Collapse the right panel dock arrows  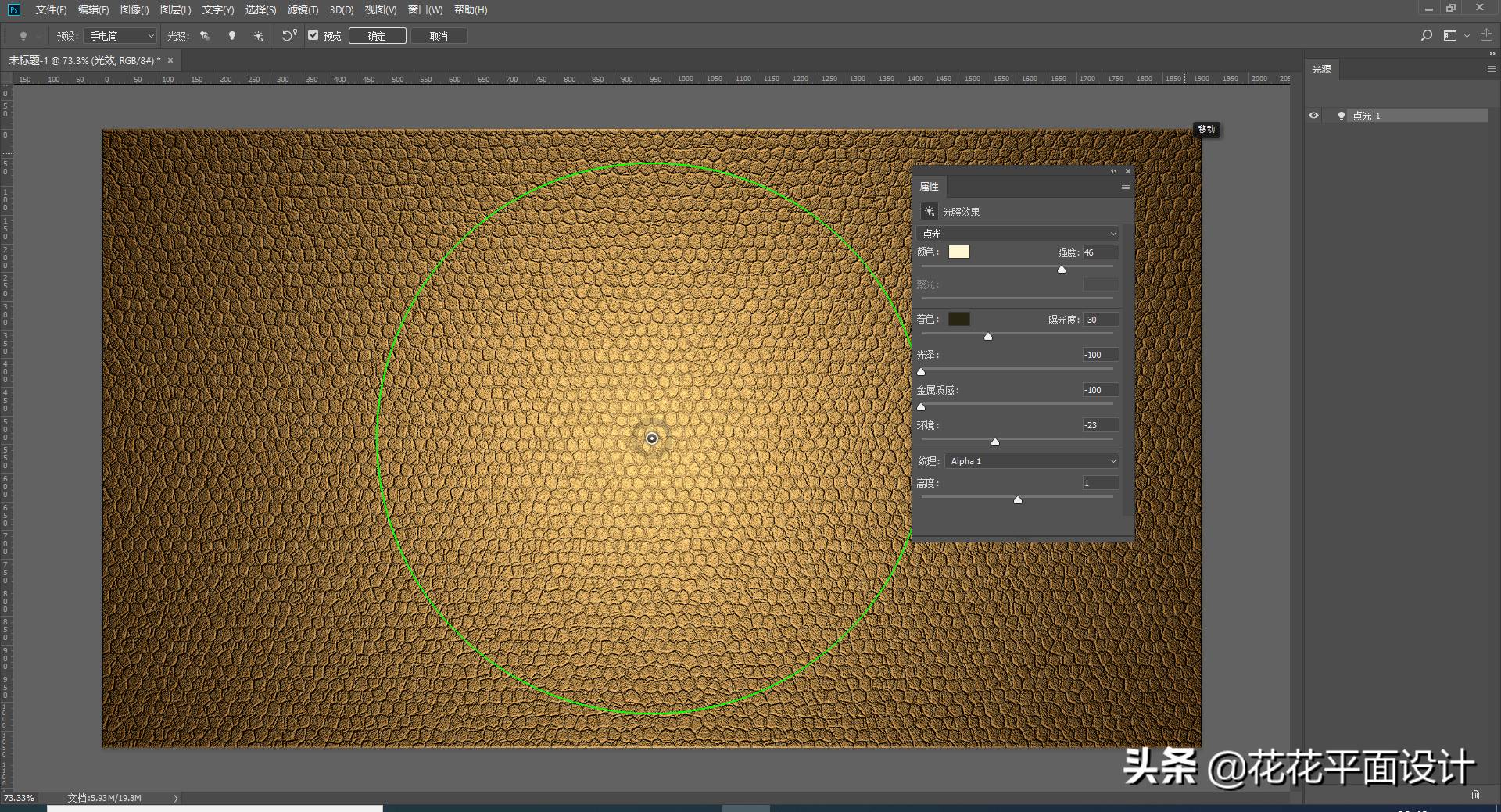click(1492, 54)
